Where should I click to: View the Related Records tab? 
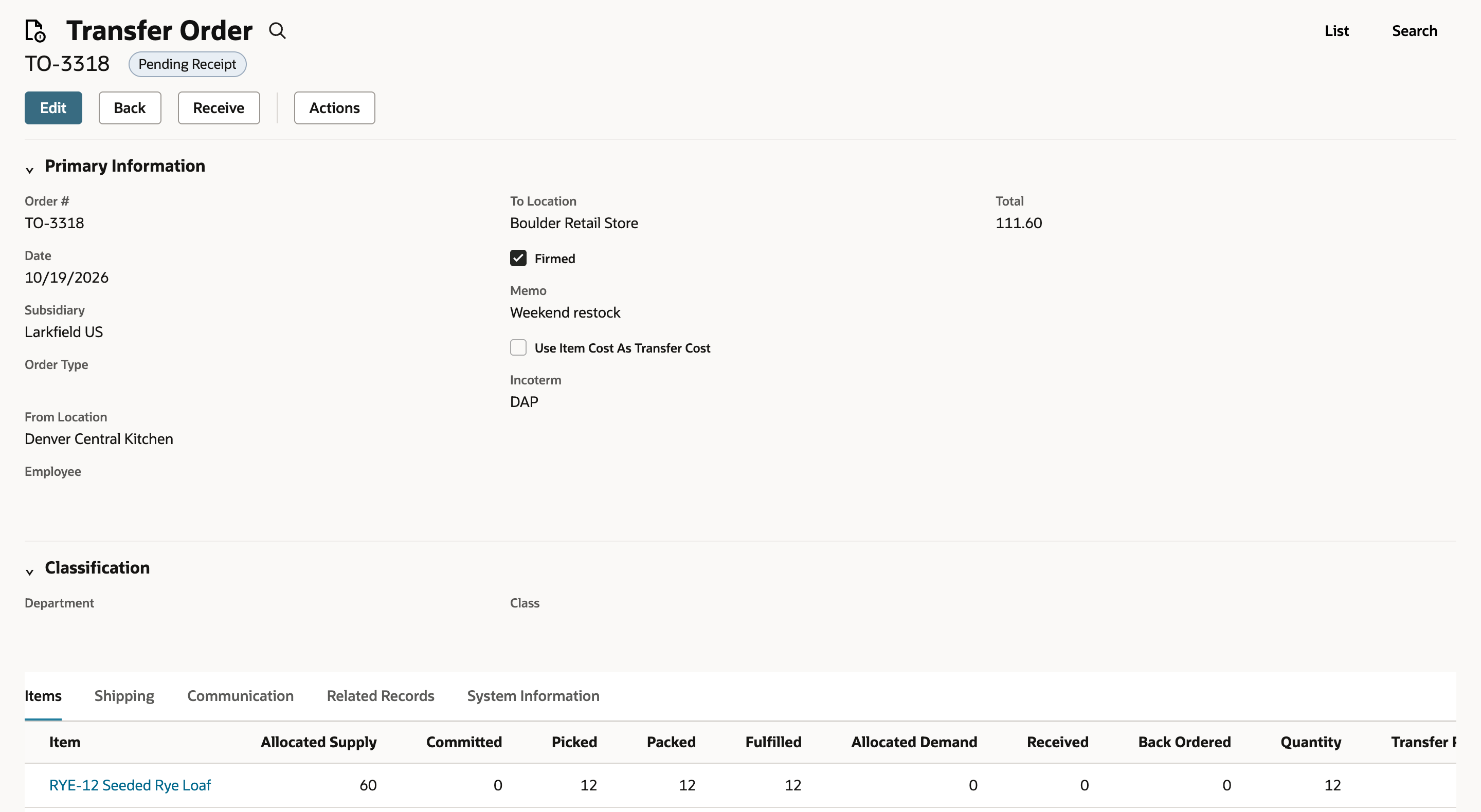click(381, 695)
